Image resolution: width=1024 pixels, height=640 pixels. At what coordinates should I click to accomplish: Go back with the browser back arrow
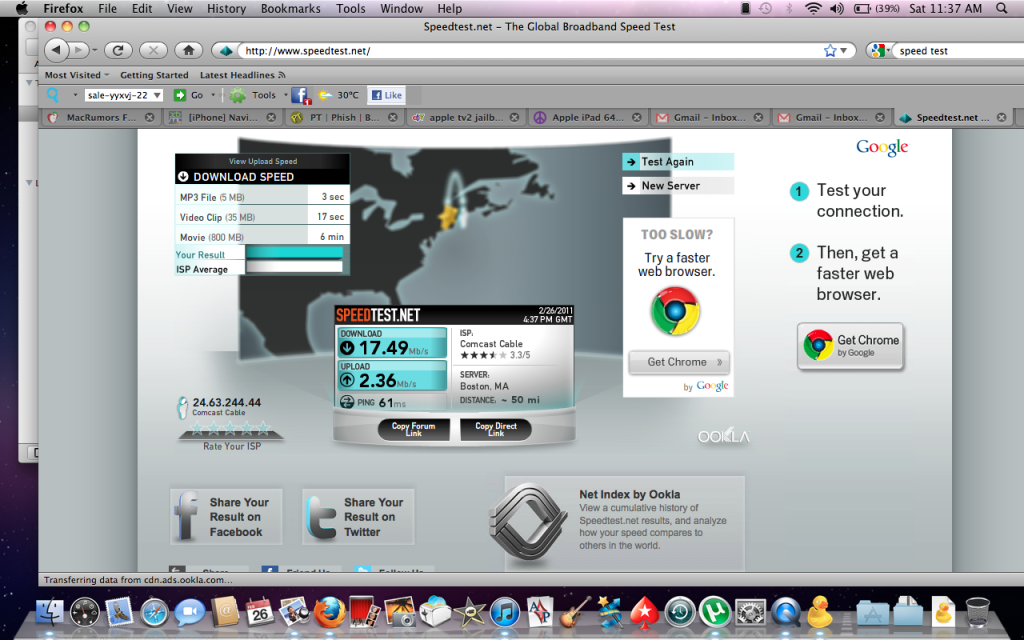click(56, 50)
